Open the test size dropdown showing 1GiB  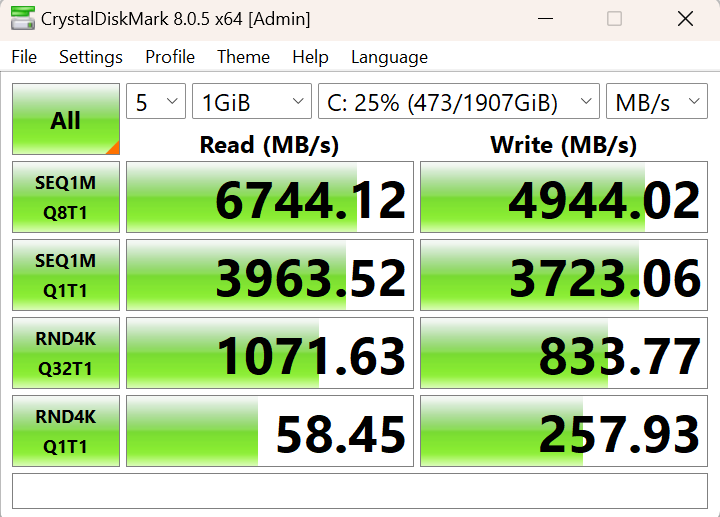[252, 101]
